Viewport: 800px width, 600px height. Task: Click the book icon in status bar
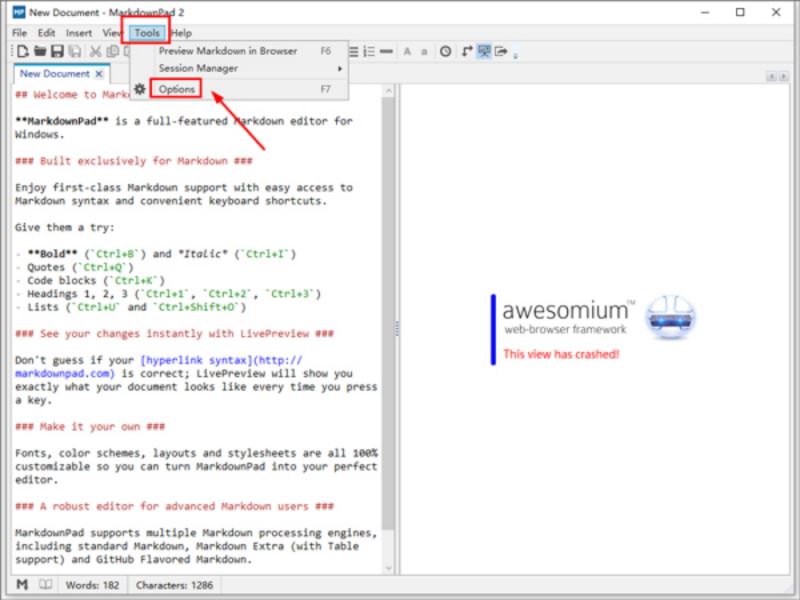pyautogui.click(x=44, y=584)
